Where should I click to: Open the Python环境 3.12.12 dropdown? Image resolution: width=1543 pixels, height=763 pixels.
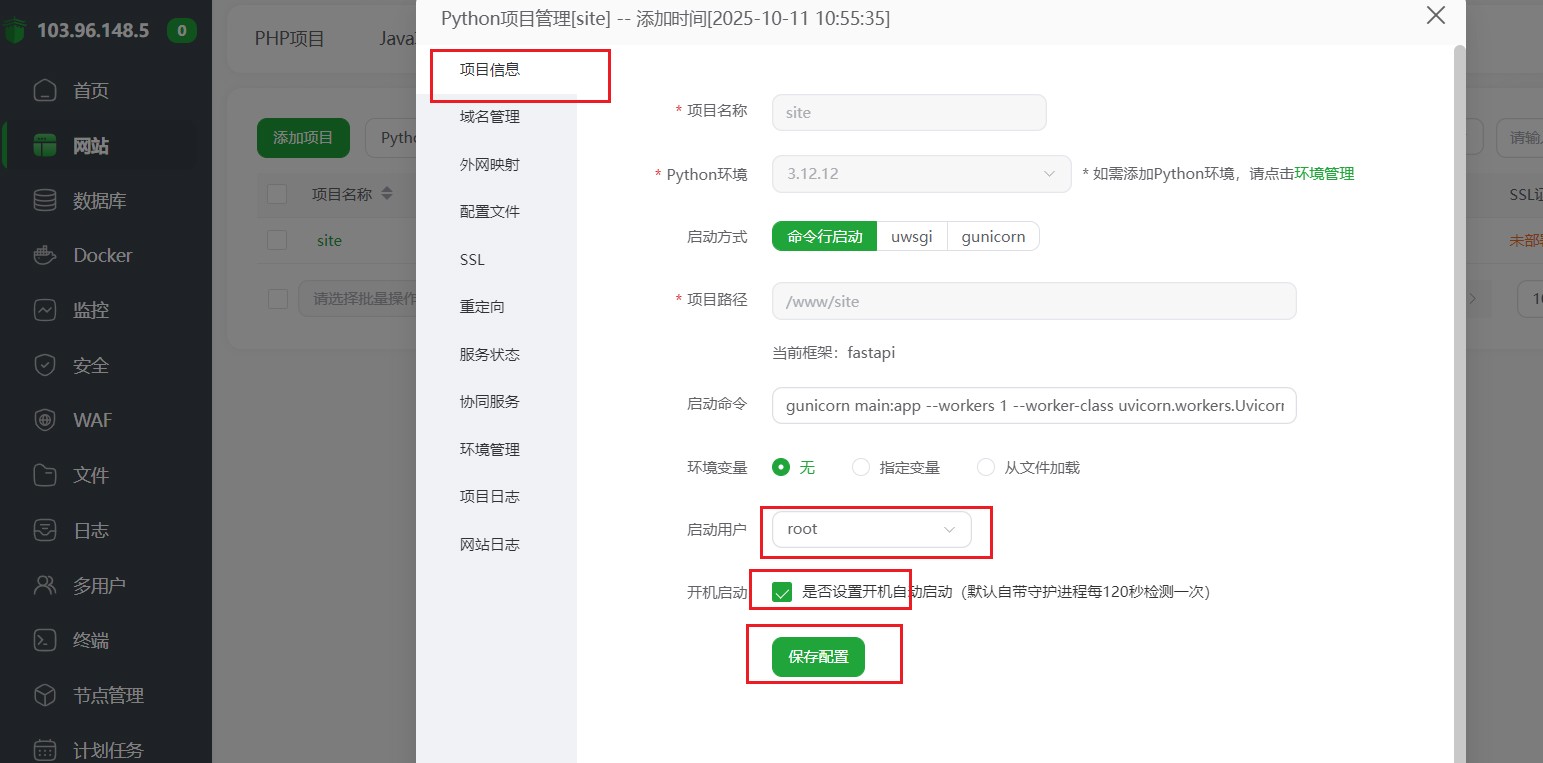coord(921,174)
